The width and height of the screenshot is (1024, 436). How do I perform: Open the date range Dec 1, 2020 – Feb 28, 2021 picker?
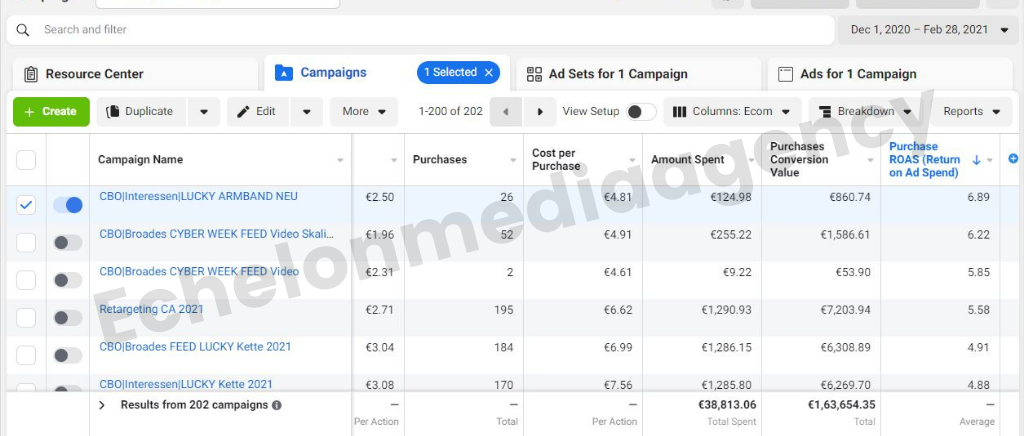pyautogui.click(x=930, y=30)
